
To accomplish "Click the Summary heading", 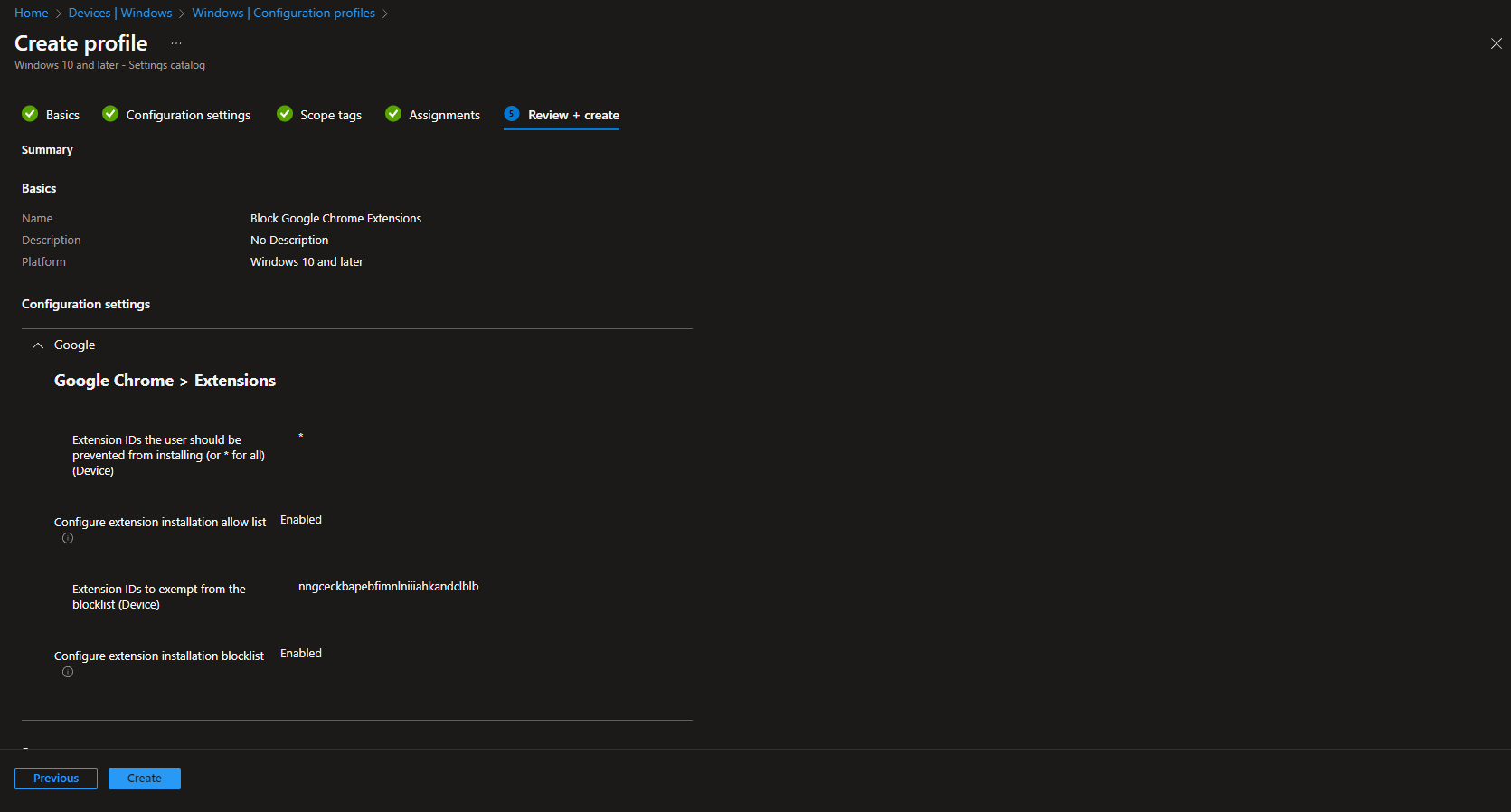I will tap(47, 149).
